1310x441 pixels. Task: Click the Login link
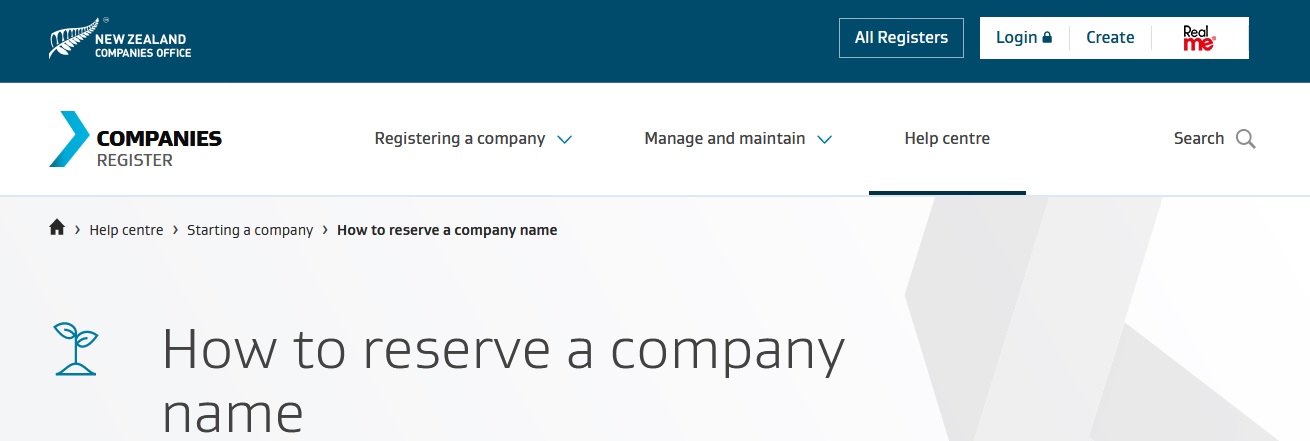[1016, 38]
